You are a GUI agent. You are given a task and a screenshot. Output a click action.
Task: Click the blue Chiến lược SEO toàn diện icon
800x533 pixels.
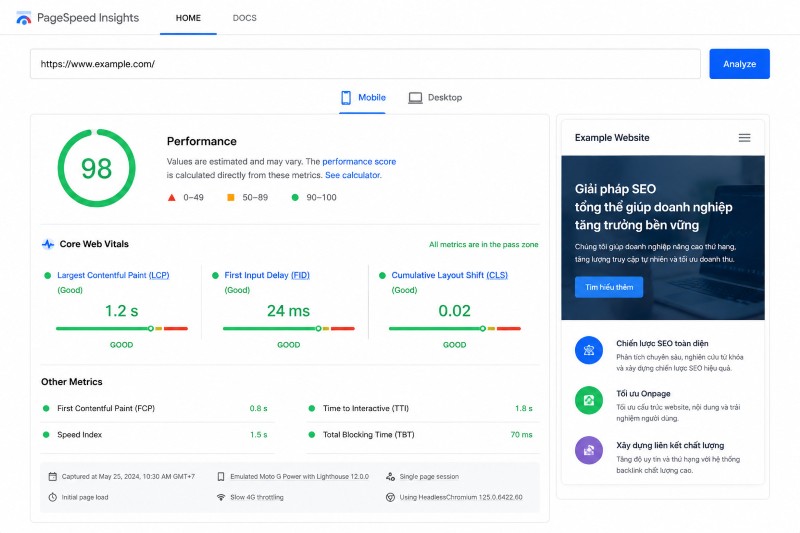[x=589, y=350]
